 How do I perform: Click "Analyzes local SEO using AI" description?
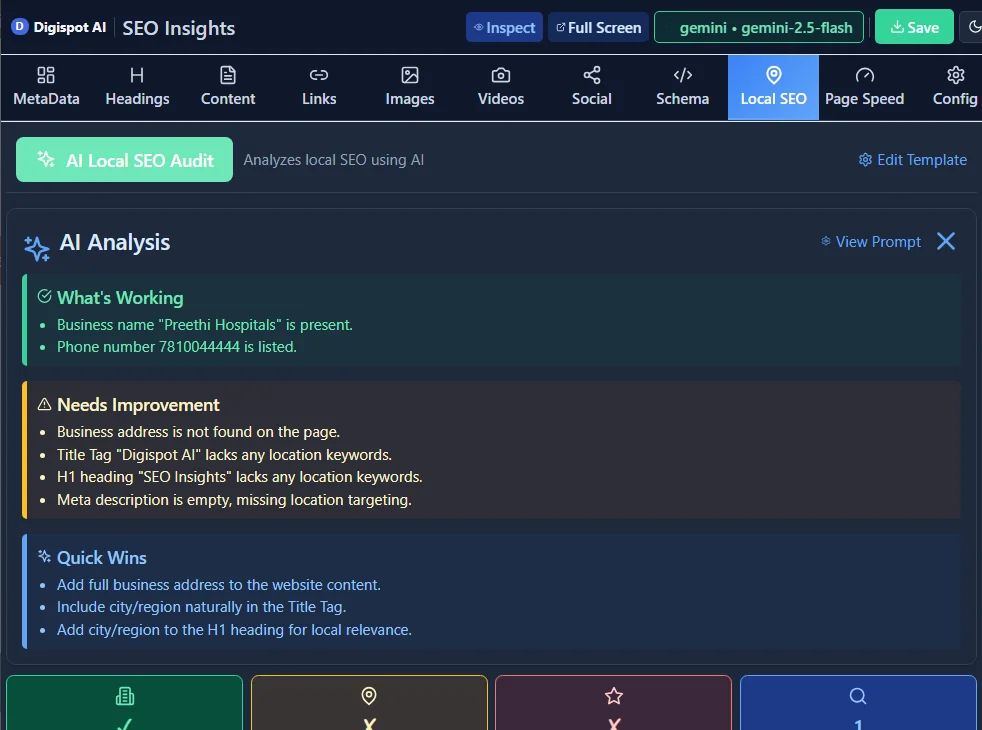(334, 160)
